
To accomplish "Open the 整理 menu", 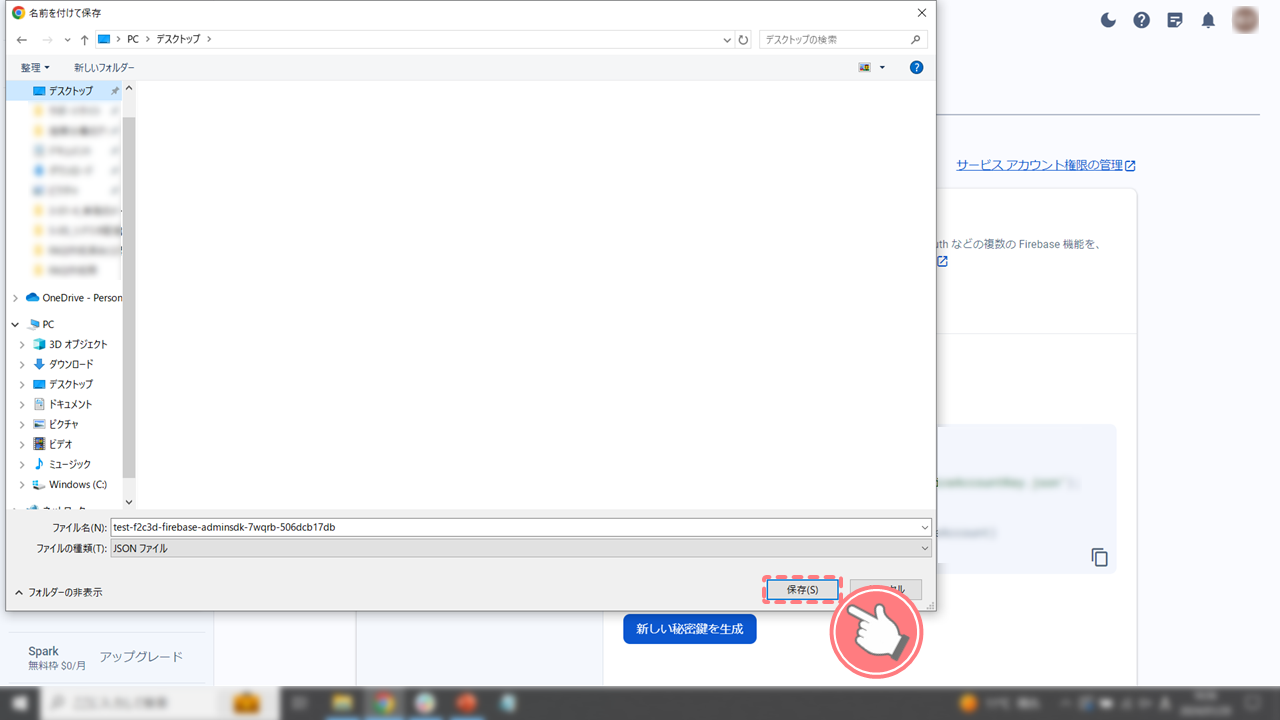I will click(x=35, y=67).
